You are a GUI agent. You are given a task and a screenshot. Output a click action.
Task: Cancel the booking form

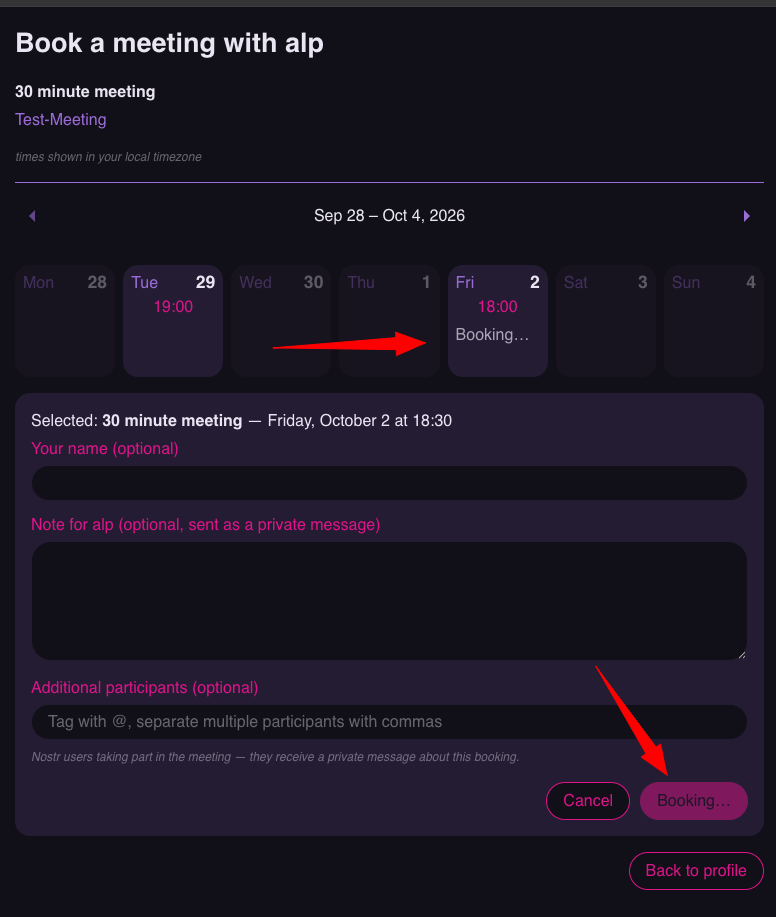(x=588, y=801)
